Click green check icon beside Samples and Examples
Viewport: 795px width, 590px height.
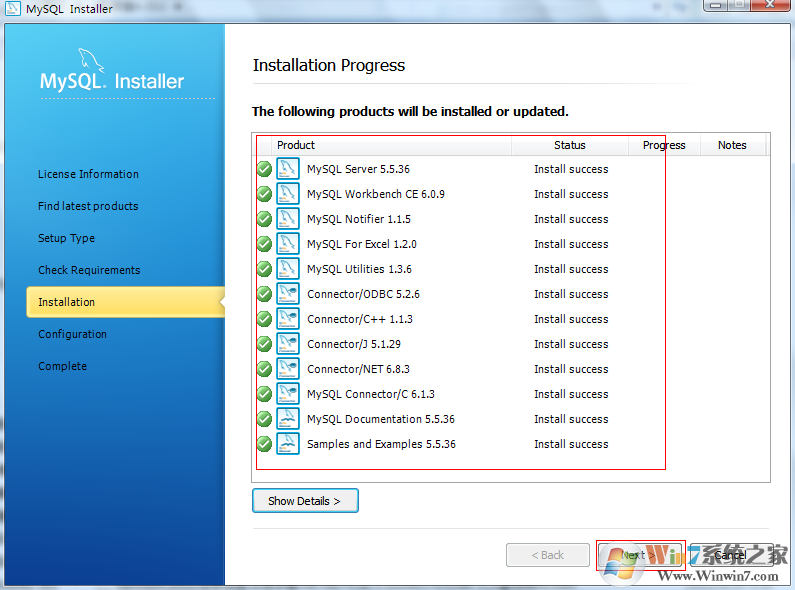(x=264, y=444)
